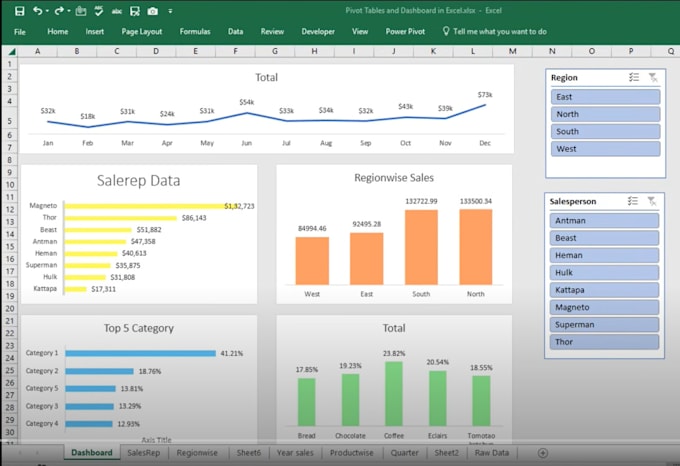Toggle multi-select on the Salesperson slicer
Viewport: 680px width, 466px height.
pos(632,201)
